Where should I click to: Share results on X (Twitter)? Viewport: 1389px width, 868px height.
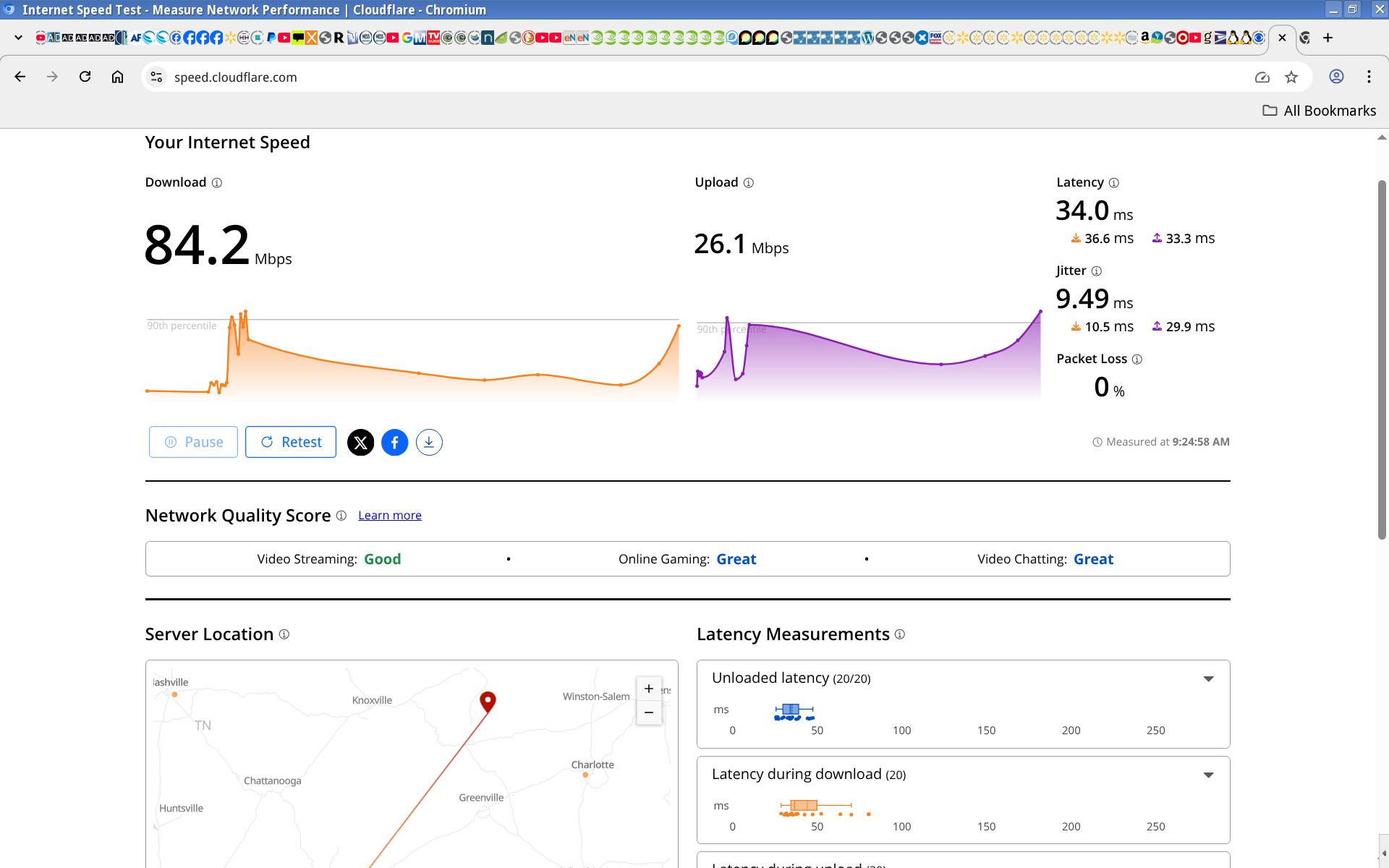point(360,442)
